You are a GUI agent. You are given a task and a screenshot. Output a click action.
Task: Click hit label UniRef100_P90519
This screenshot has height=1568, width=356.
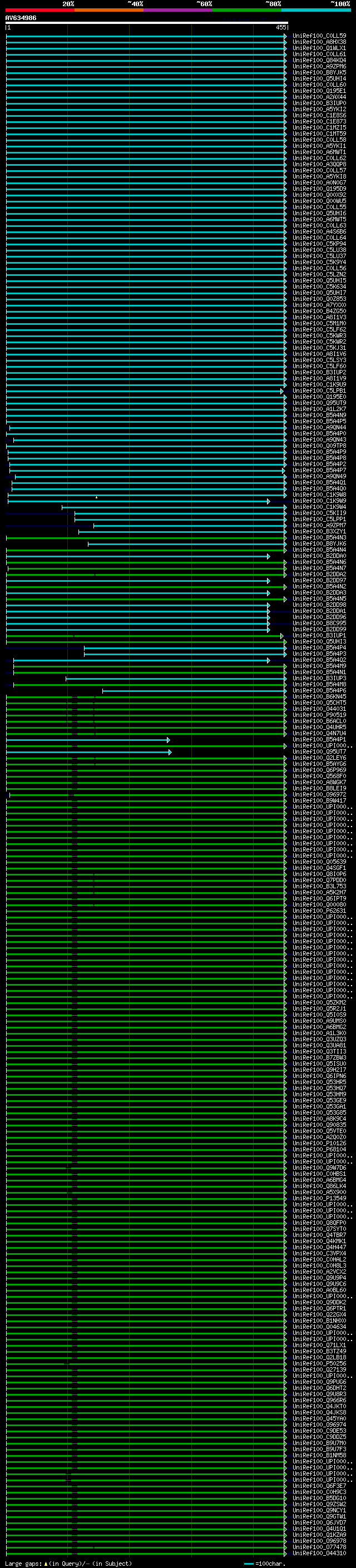point(319,715)
